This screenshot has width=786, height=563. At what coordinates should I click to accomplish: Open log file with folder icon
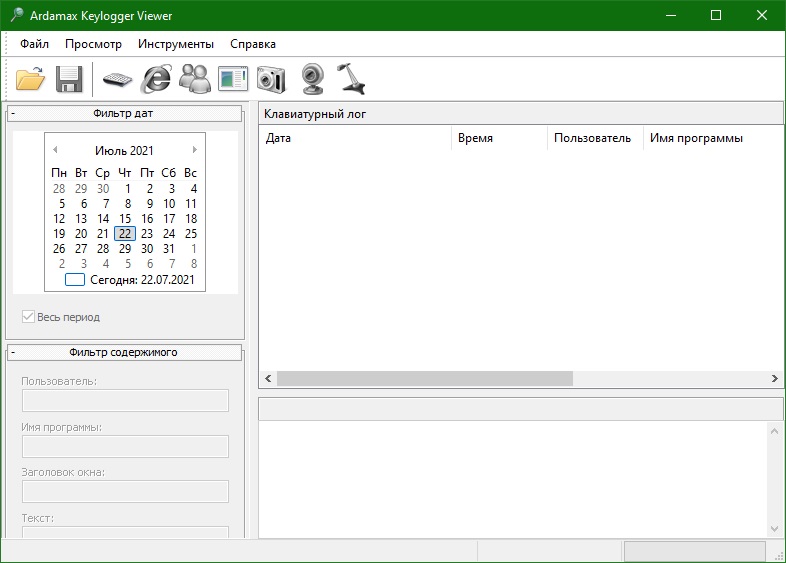pyautogui.click(x=30, y=79)
